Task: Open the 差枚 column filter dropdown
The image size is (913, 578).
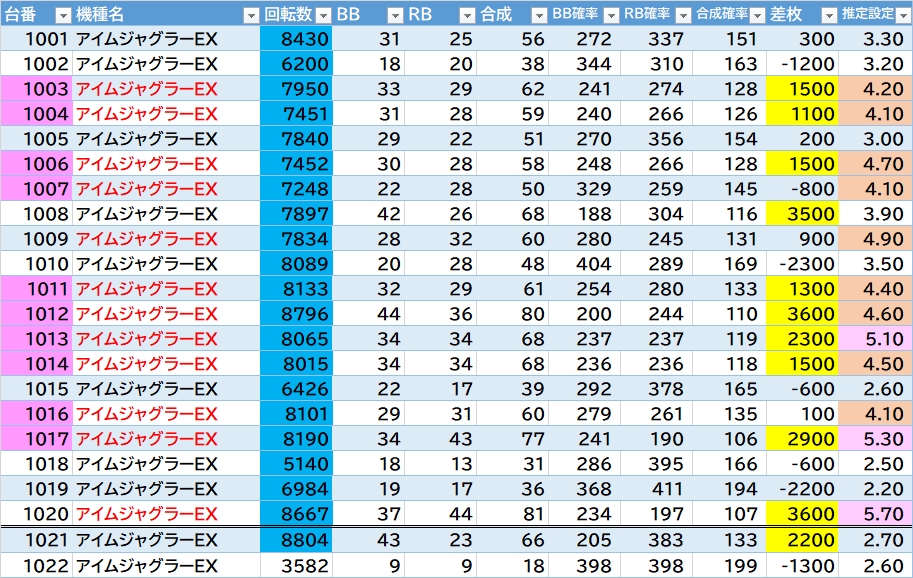Action: (x=829, y=15)
